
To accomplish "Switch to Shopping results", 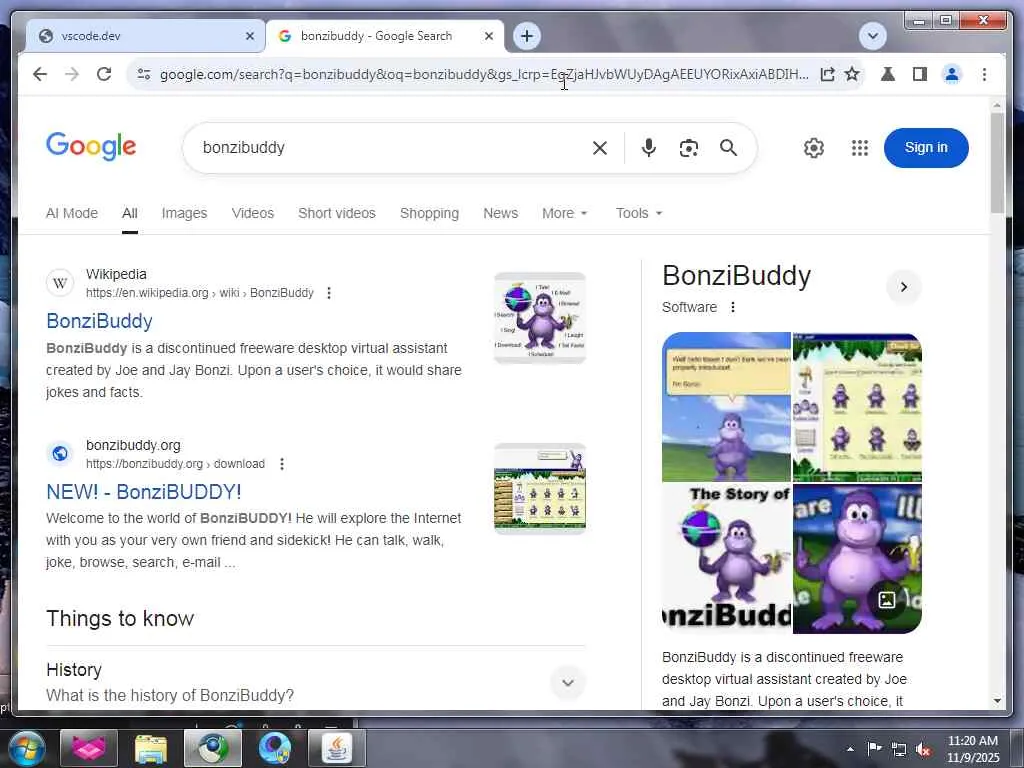I will (x=429, y=213).
